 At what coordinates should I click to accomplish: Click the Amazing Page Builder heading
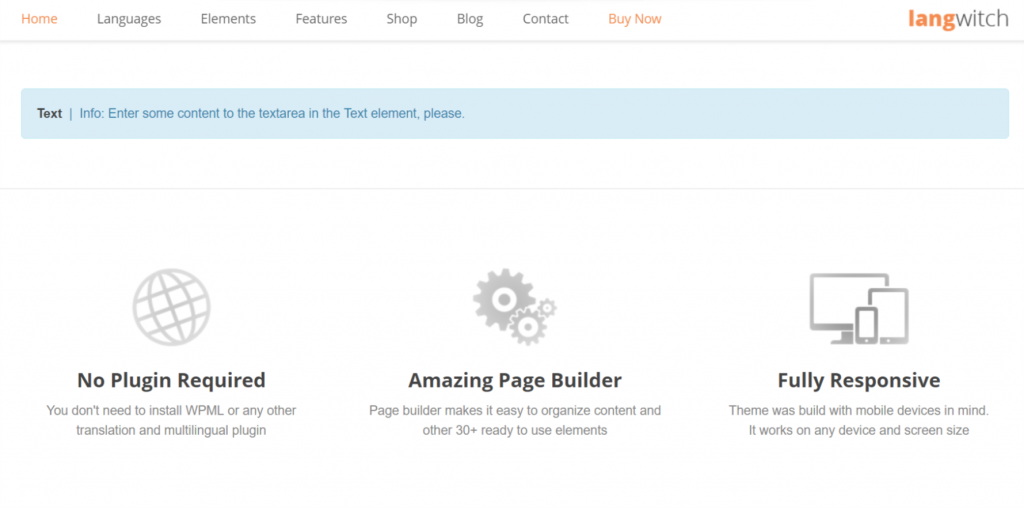[515, 380]
